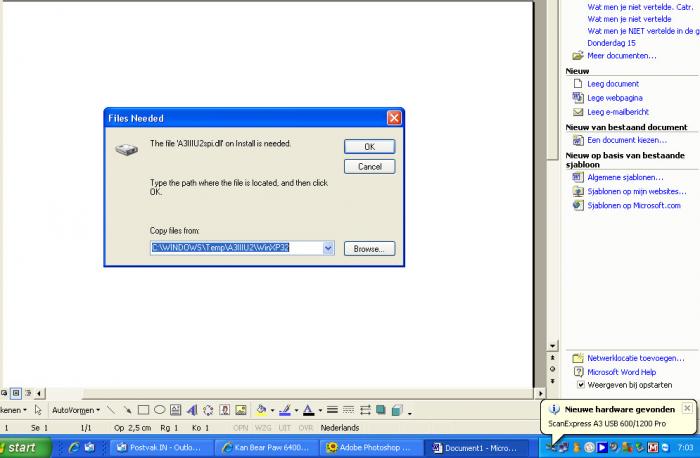The width and height of the screenshot is (700, 458).
Task: Pick the Arrow drawing tool
Action: pyautogui.click(x=127, y=410)
